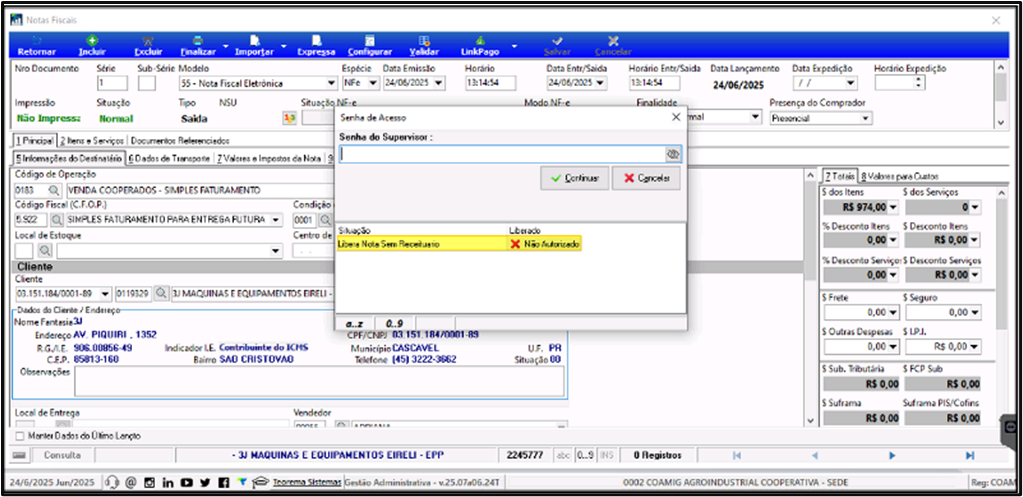Click the @ email icon in status bar
Image resolution: width=1023 pixels, height=497 pixels.
[130, 483]
